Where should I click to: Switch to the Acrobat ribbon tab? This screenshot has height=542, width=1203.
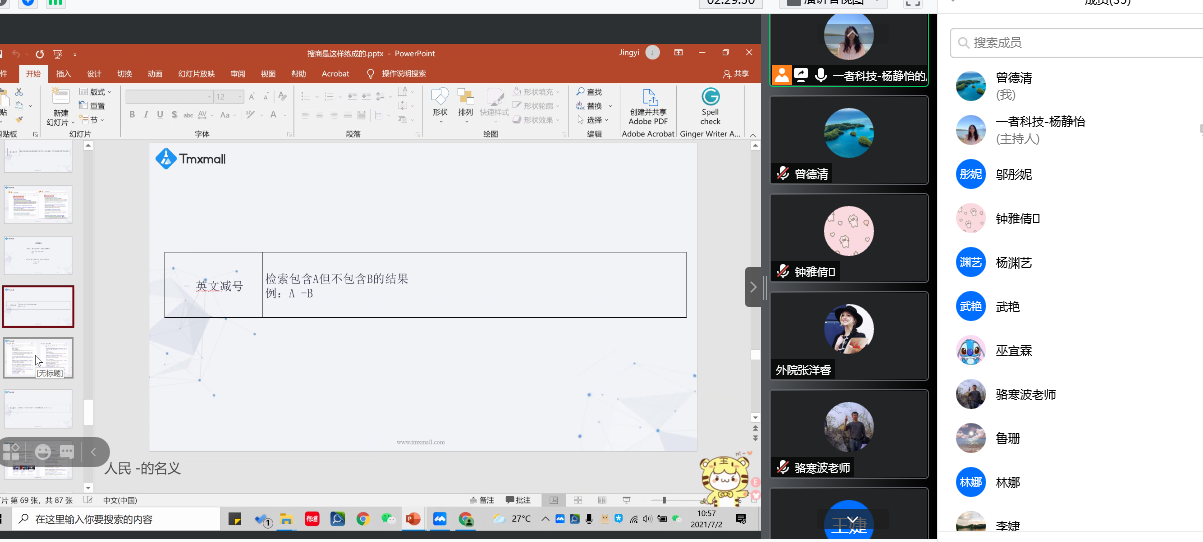pos(335,73)
